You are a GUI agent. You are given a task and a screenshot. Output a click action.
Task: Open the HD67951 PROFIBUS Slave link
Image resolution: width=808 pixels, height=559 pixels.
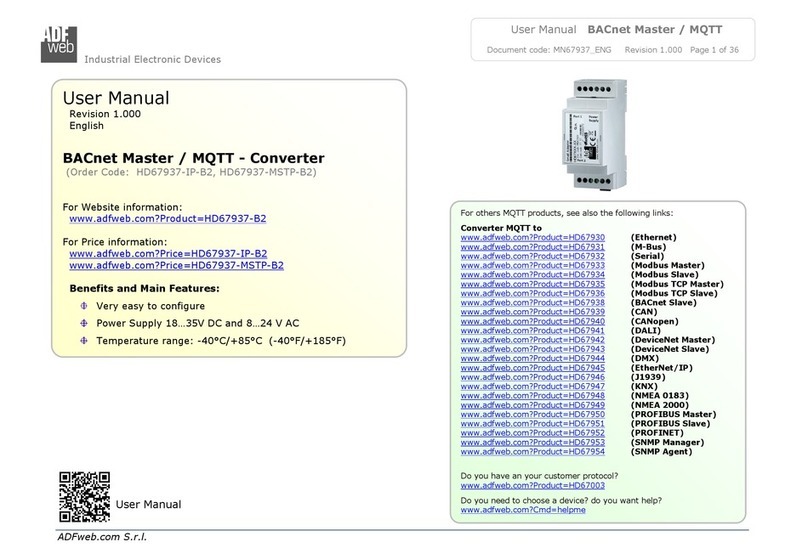533,424
